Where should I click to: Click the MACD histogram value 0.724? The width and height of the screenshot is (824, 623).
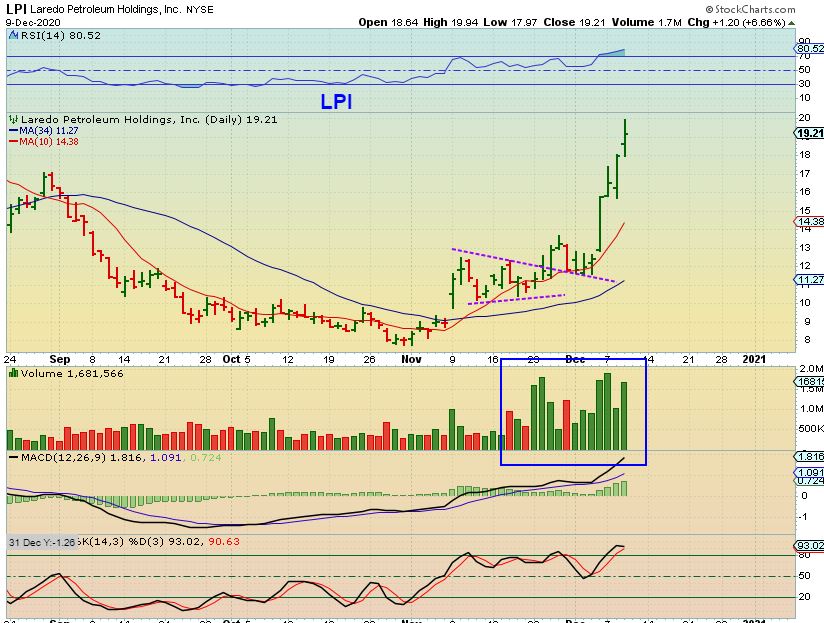coord(205,458)
